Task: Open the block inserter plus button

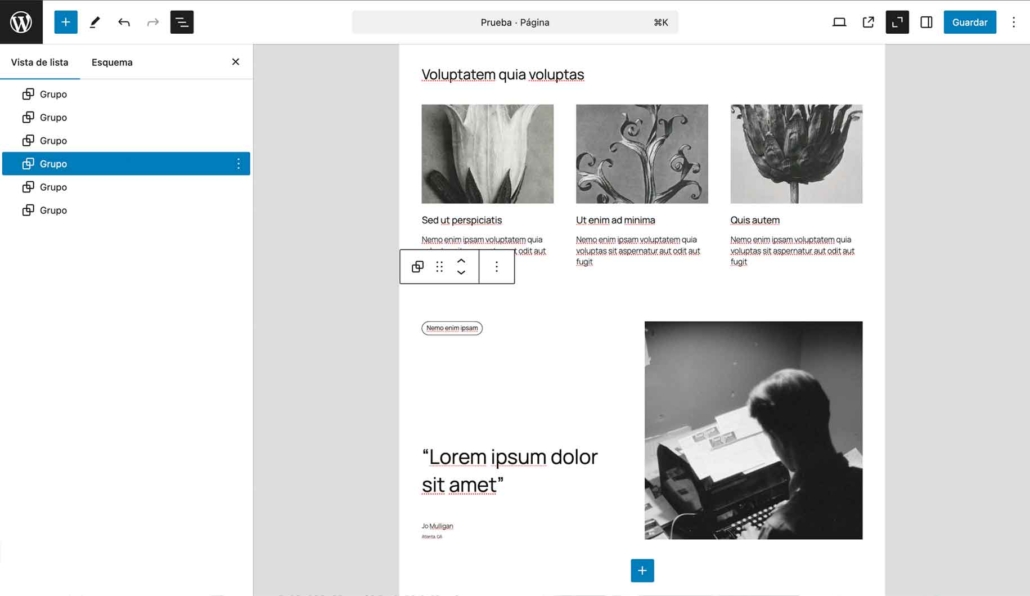Action: point(66,22)
